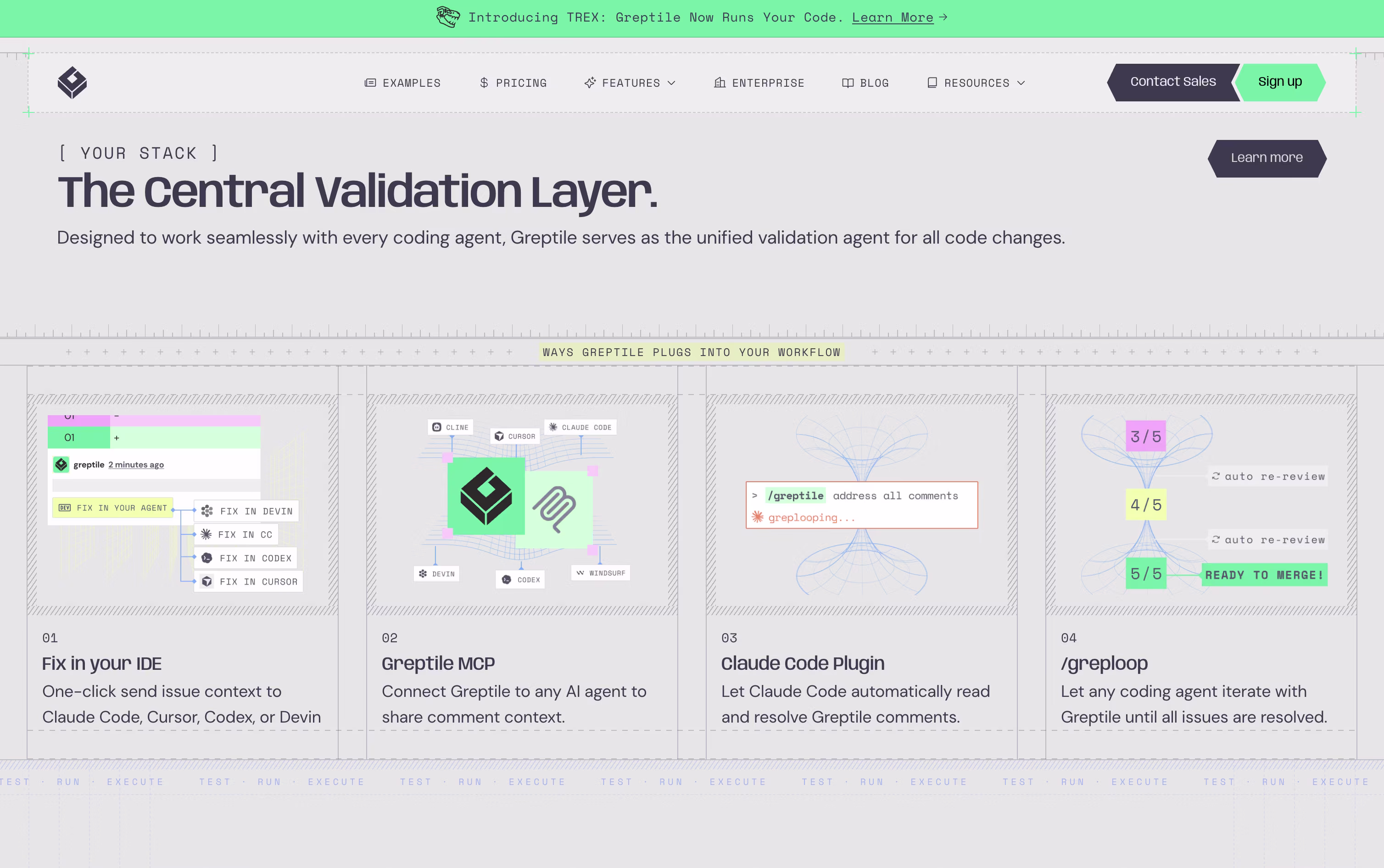The image size is (1384, 868).
Task: Click the DEV badge icon on Fix in Your Agent
Action: [65, 508]
